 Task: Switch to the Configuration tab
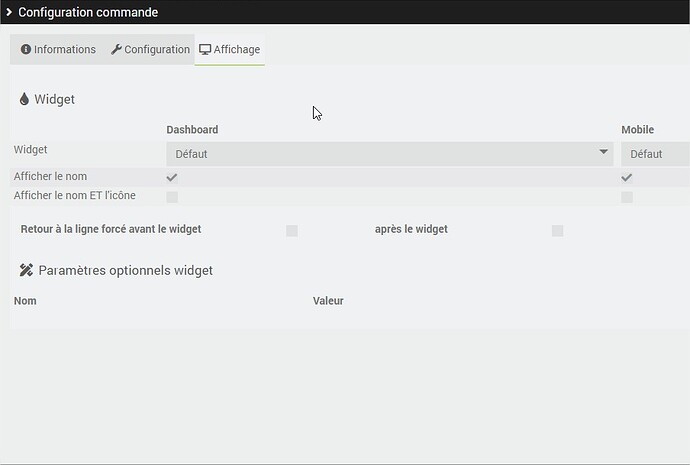[150, 49]
